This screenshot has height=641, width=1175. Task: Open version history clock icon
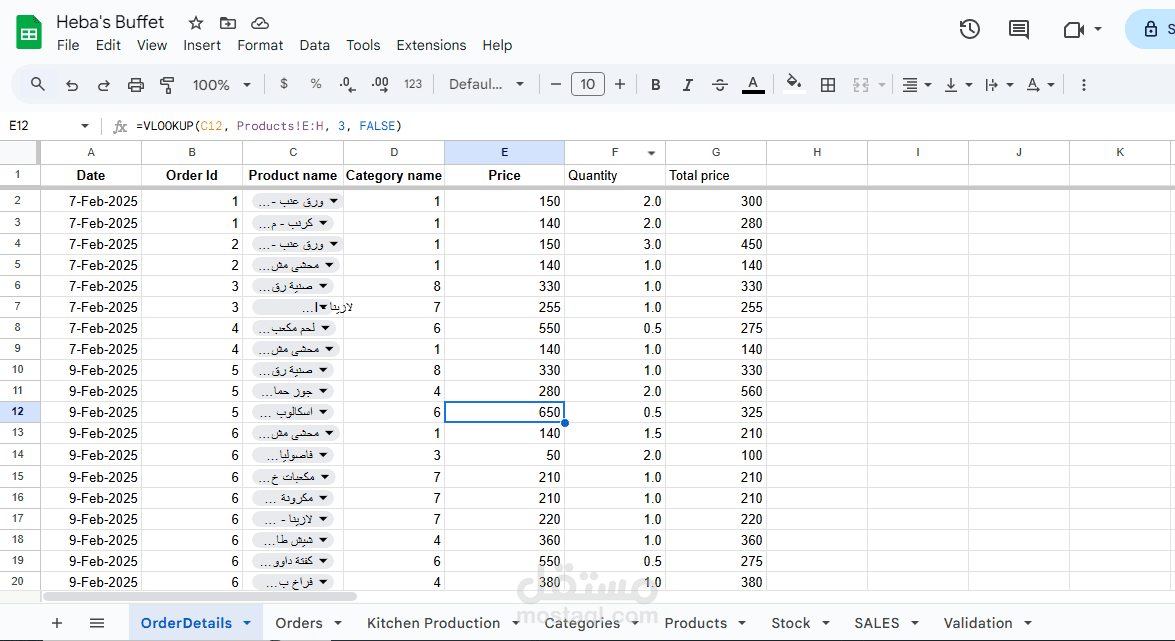coord(970,29)
